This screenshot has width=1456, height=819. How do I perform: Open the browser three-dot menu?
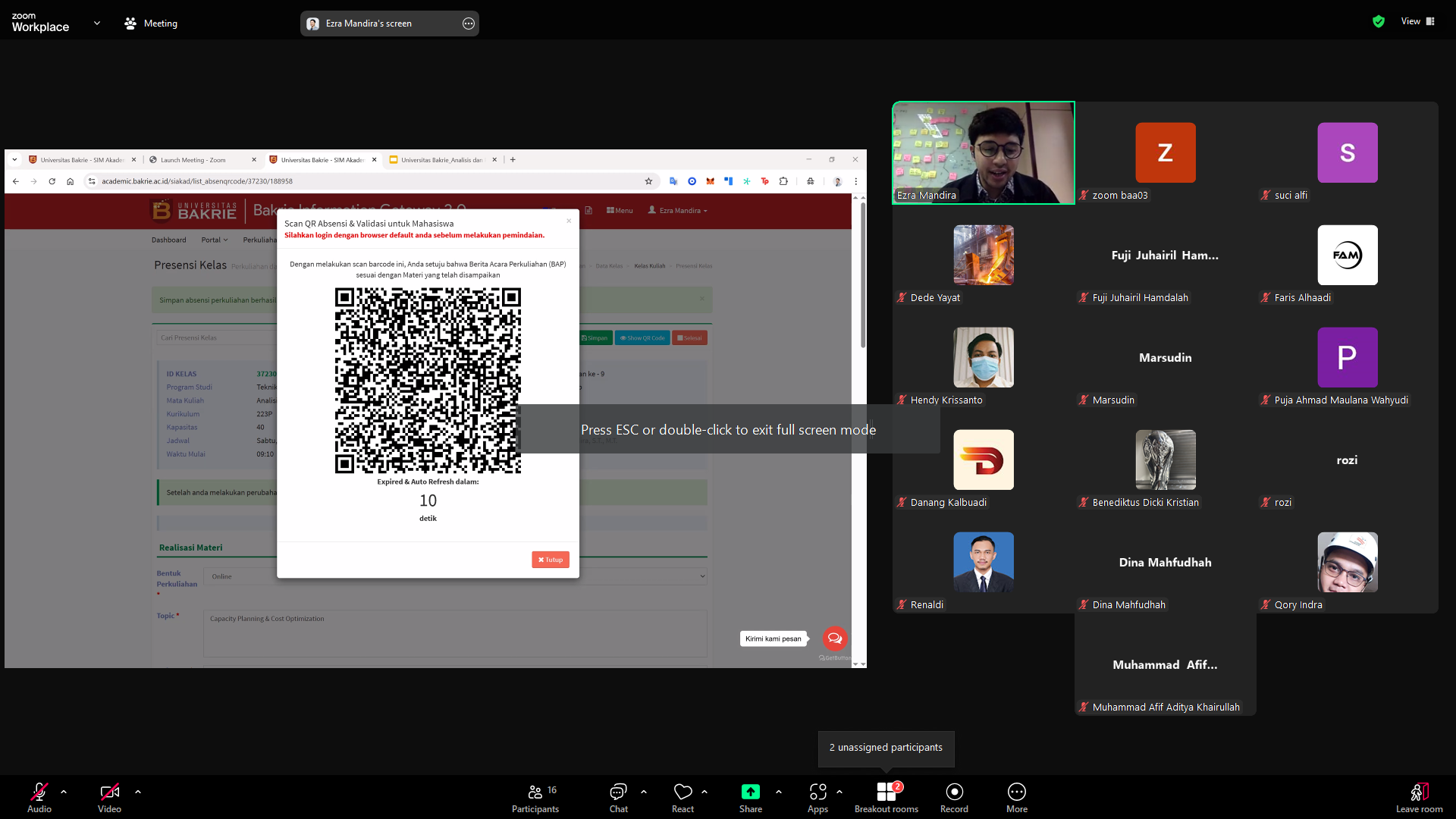click(856, 181)
